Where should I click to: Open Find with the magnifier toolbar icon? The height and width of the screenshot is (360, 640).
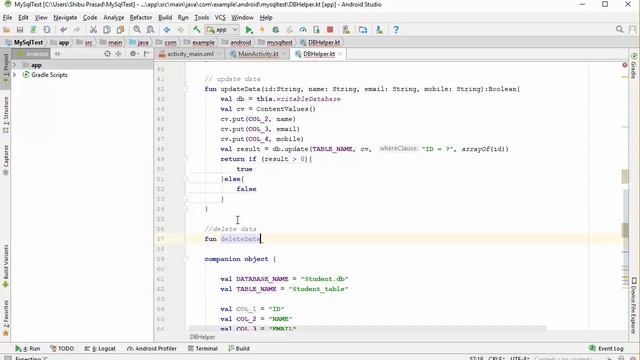[137, 30]
